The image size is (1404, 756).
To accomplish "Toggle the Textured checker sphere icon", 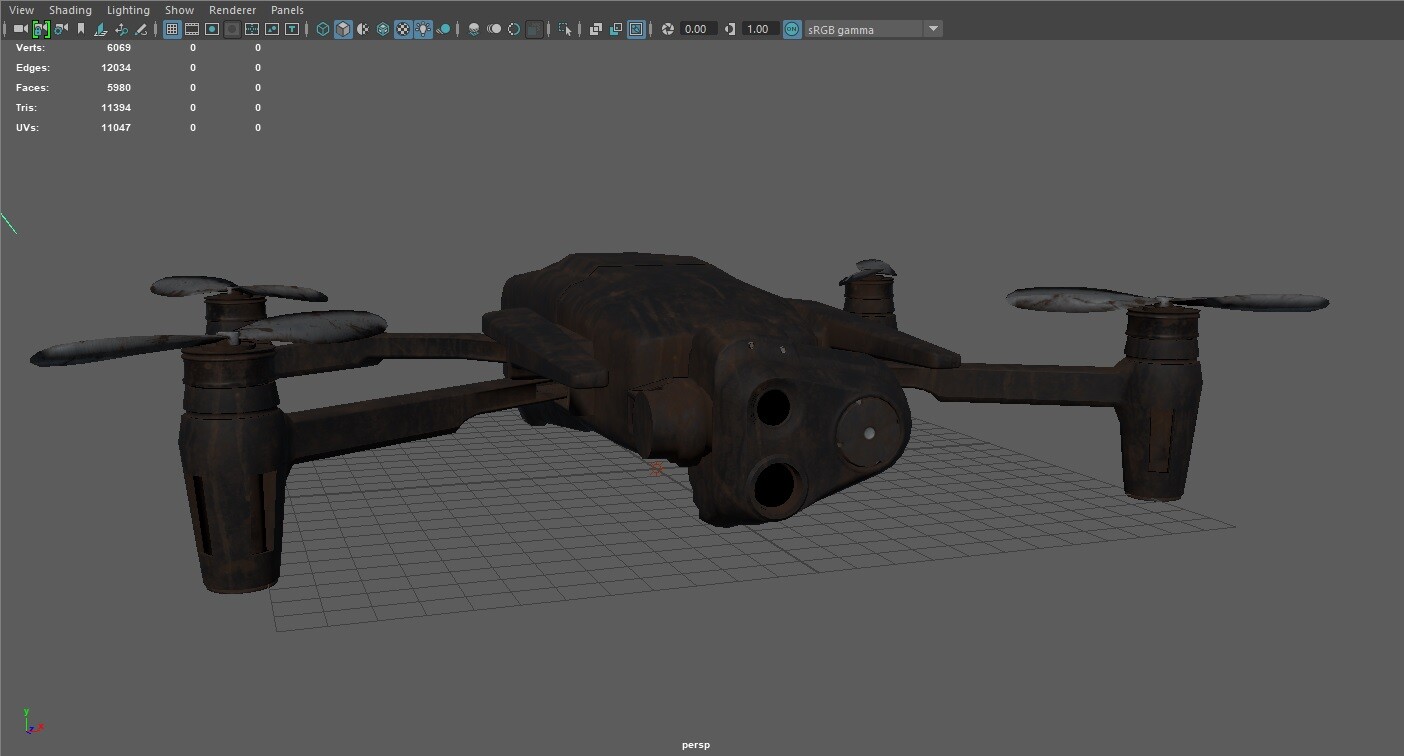I will pyautogui.click(x=403, y=29).
